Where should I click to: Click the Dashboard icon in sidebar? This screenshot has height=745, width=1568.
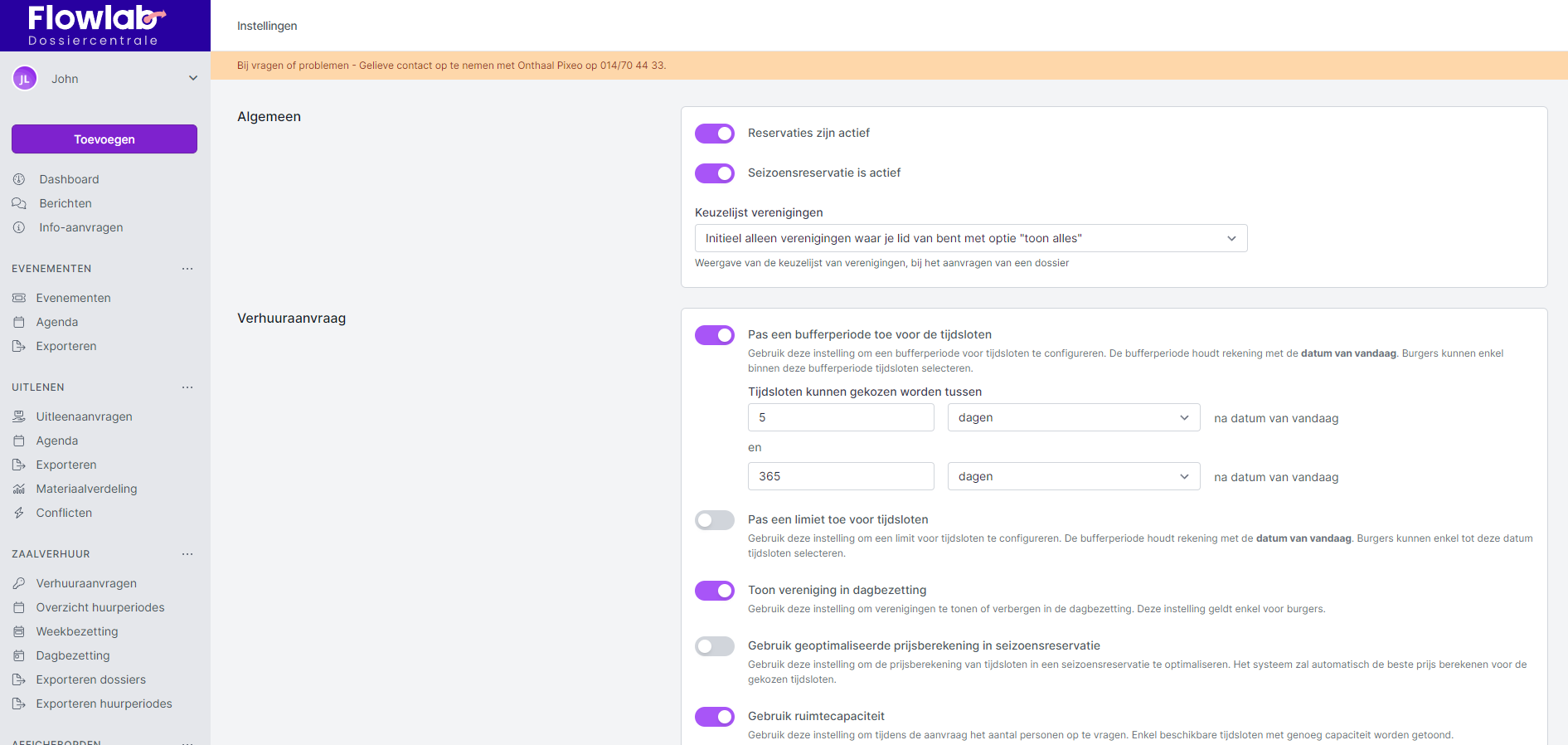pos(19,179)
